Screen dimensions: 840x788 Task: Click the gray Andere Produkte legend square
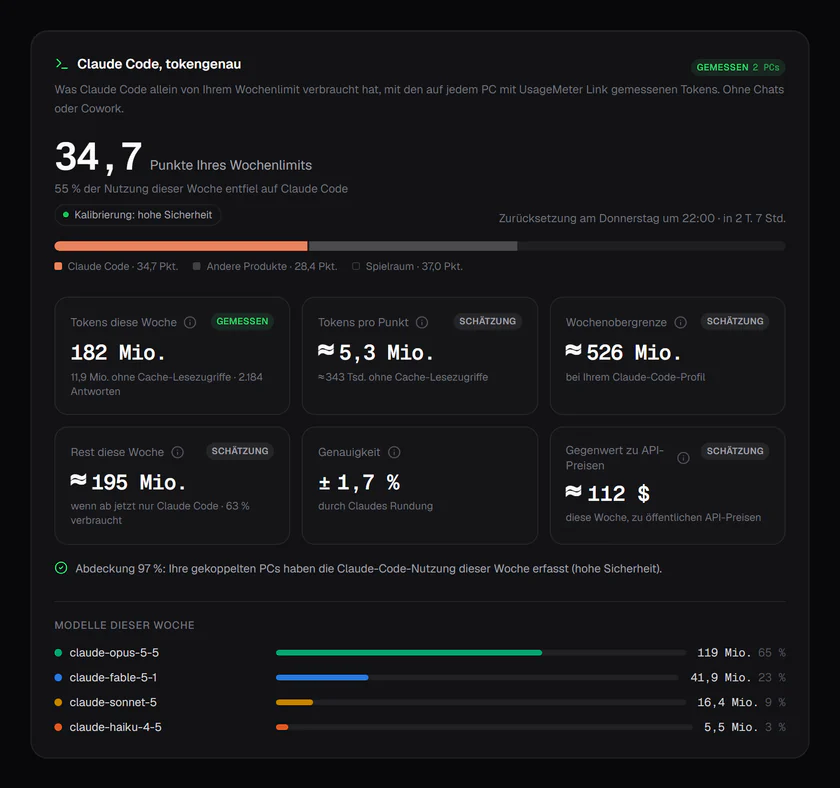click(197, 266)
